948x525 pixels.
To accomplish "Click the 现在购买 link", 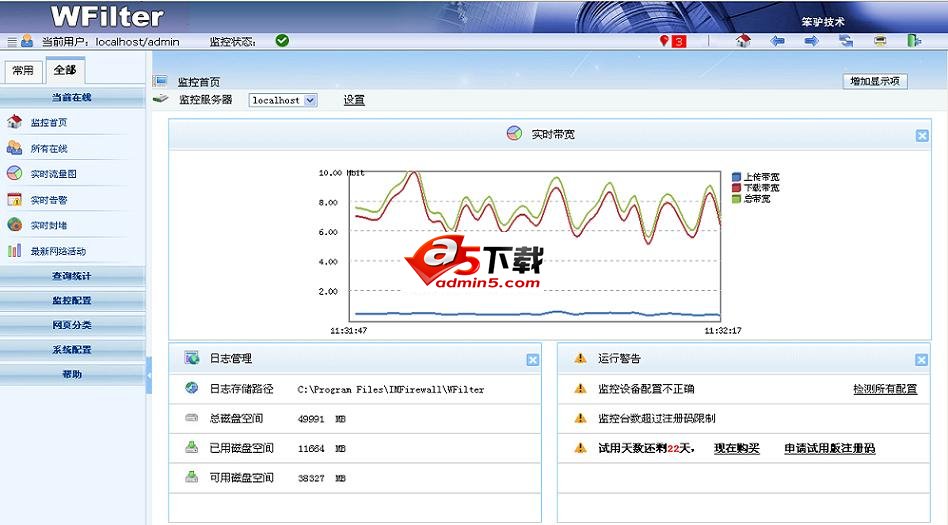I will 736,448.
